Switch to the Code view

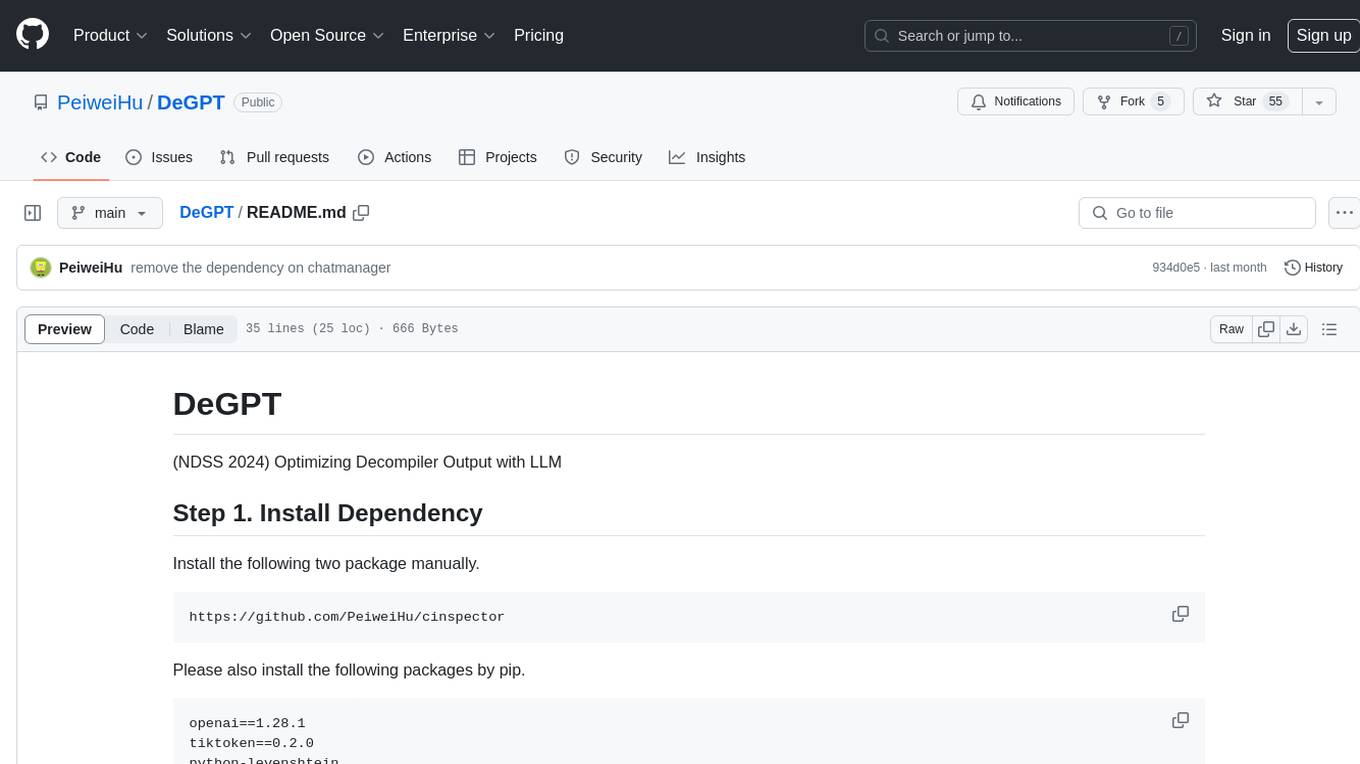pos(137,329)
